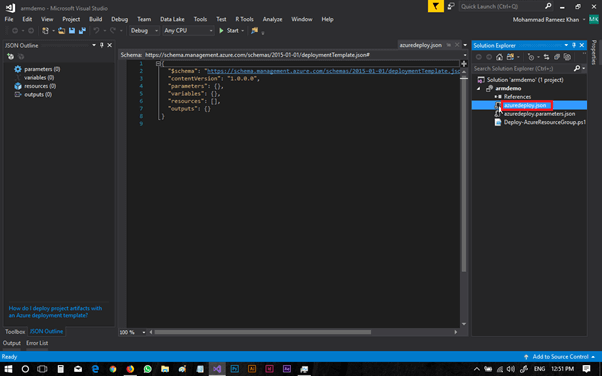Close the azuredeploy.json editor tab
The height and width of the screenshot is (376, 602).
pos(457,45)
